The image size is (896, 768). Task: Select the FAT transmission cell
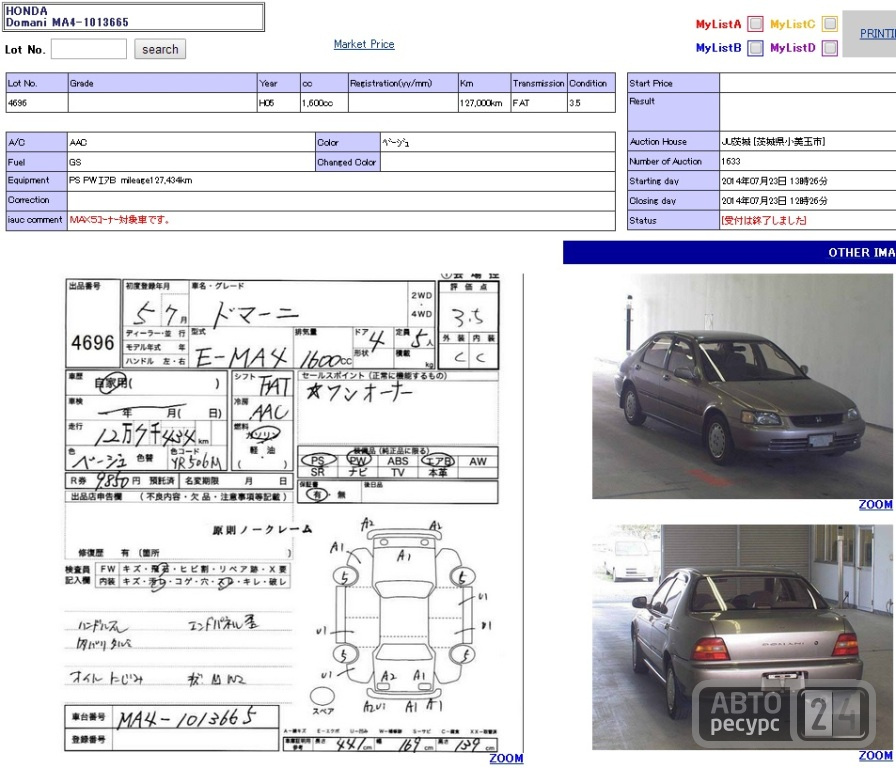tap(539, 103)
